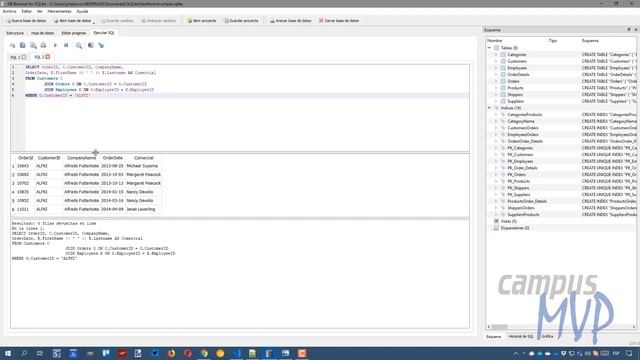Screen dimensions: 640x360
Task: Switch to the Editar pragmas tab
Action: [x=73, y=33]
